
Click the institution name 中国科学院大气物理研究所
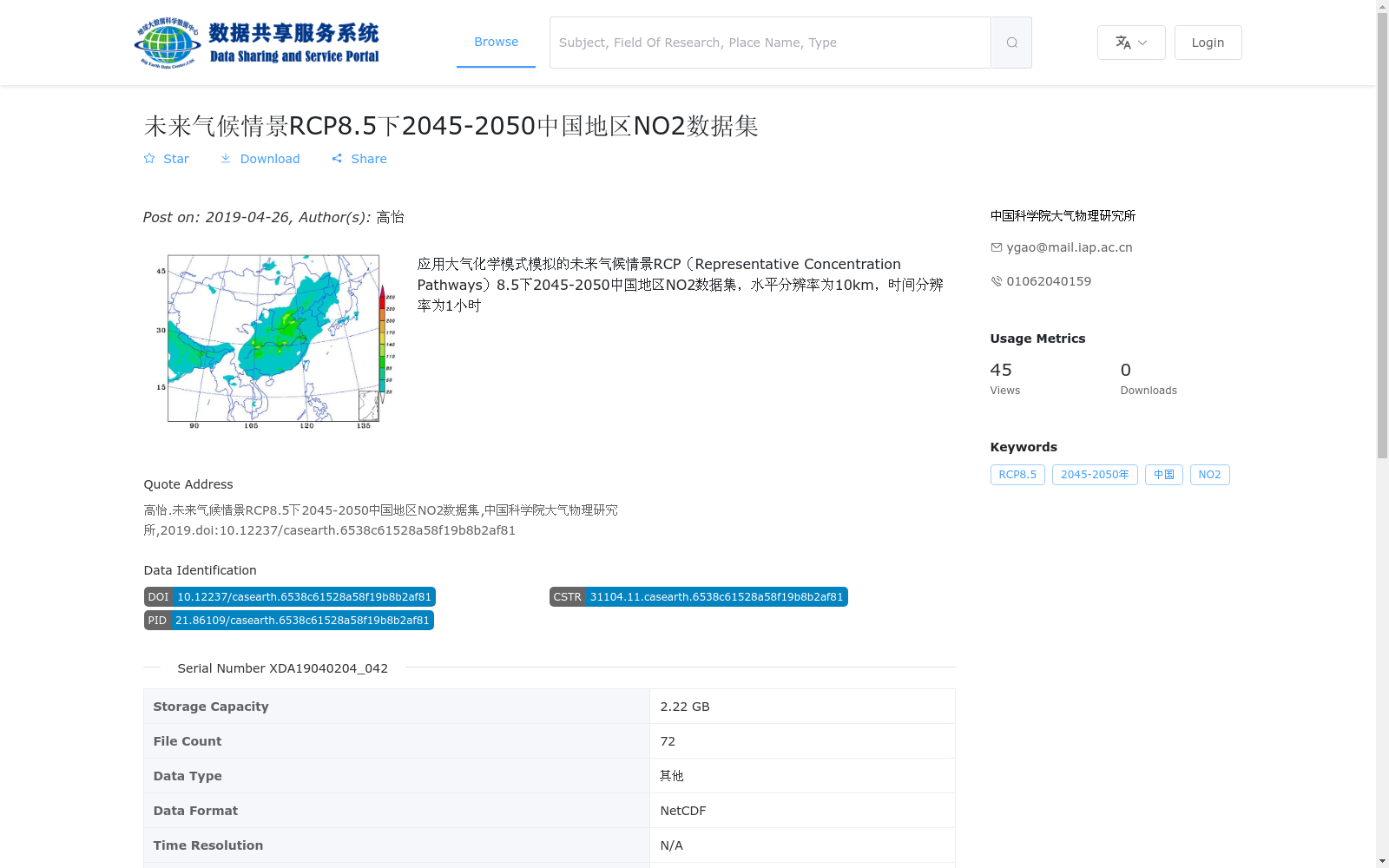[x=1063, y=216]
